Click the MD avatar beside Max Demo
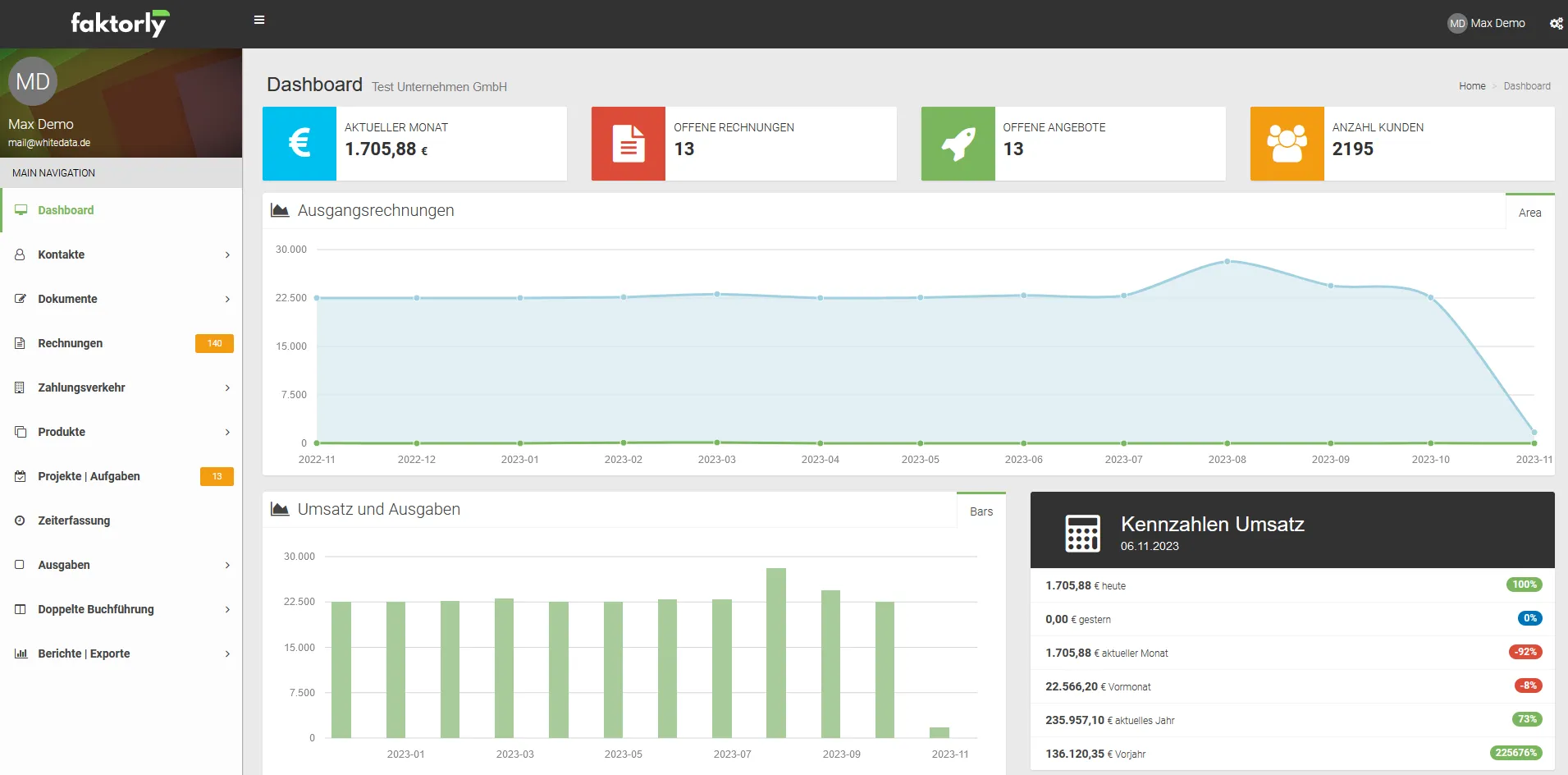 coord(1457,24)
